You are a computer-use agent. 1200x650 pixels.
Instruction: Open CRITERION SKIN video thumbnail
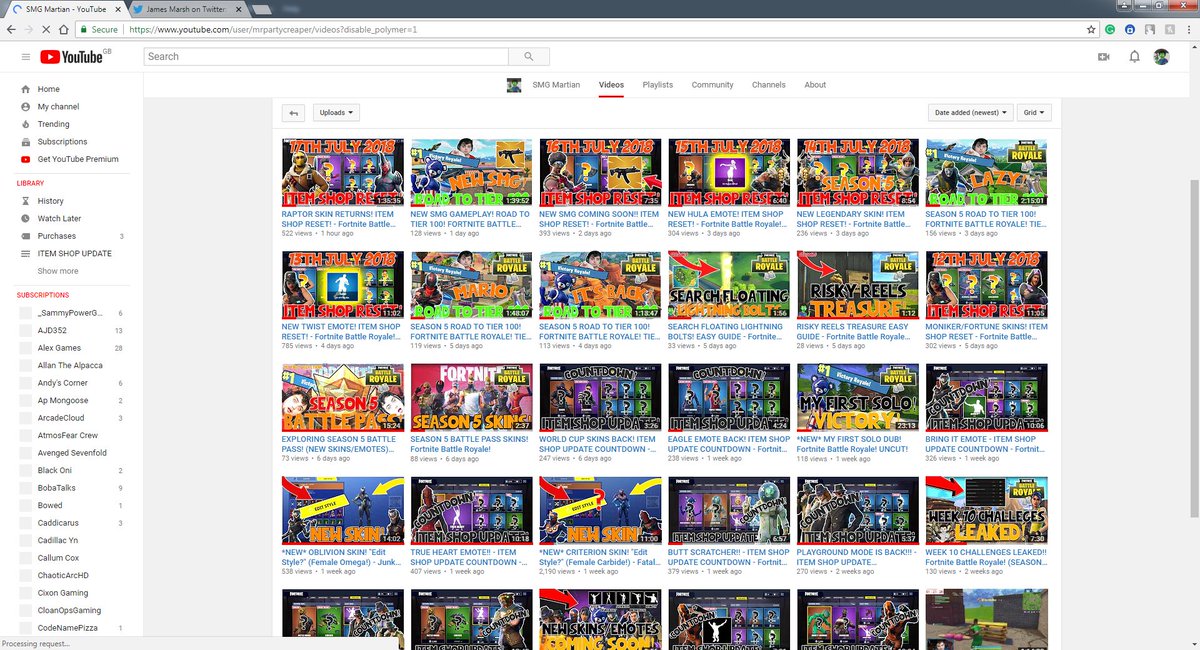(600, 510)
